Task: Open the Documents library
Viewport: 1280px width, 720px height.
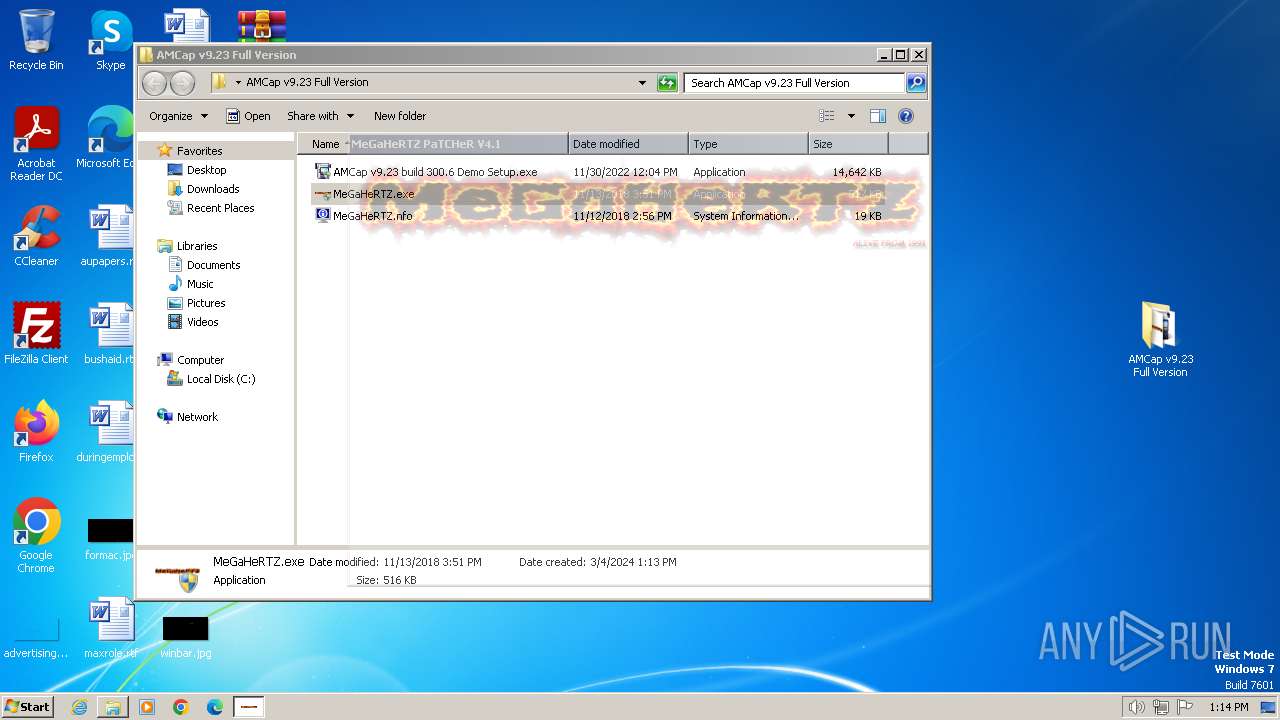Action: pyautogui.click(x=213, y=265)
